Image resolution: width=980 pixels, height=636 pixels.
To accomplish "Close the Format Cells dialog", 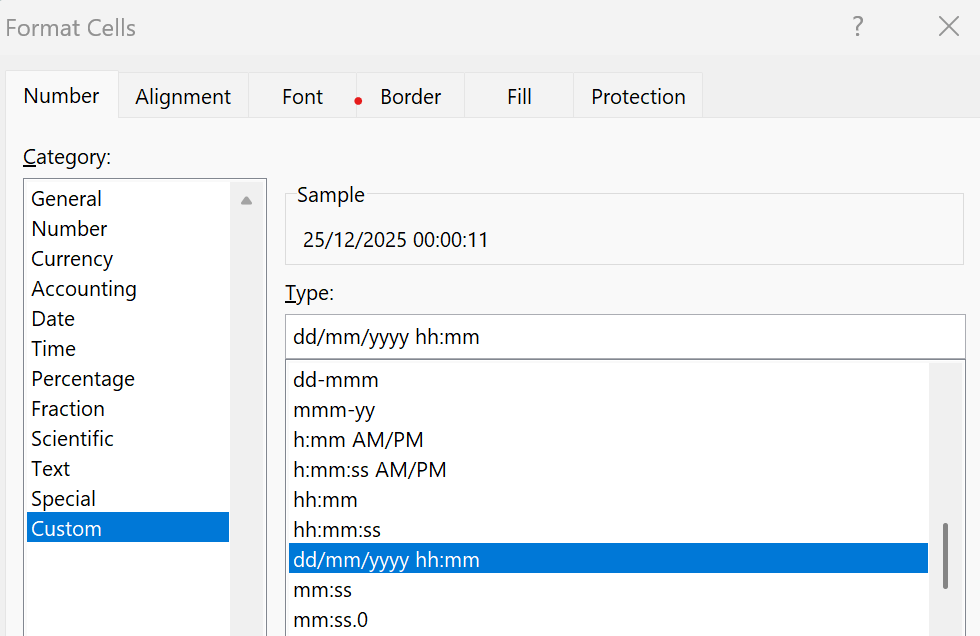I will tap(948, 27).
